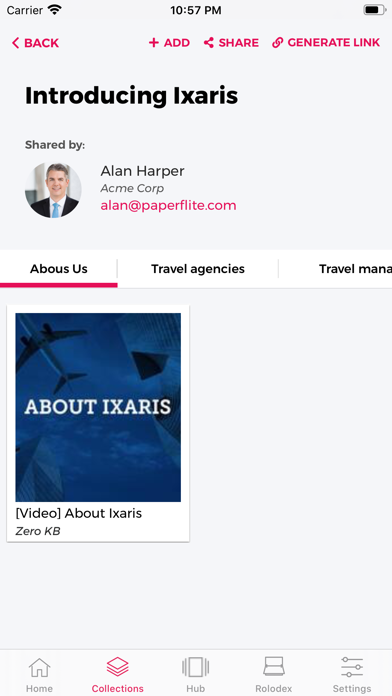
Task: Tap the chain link icon for Generate Link
Action: 277,43
